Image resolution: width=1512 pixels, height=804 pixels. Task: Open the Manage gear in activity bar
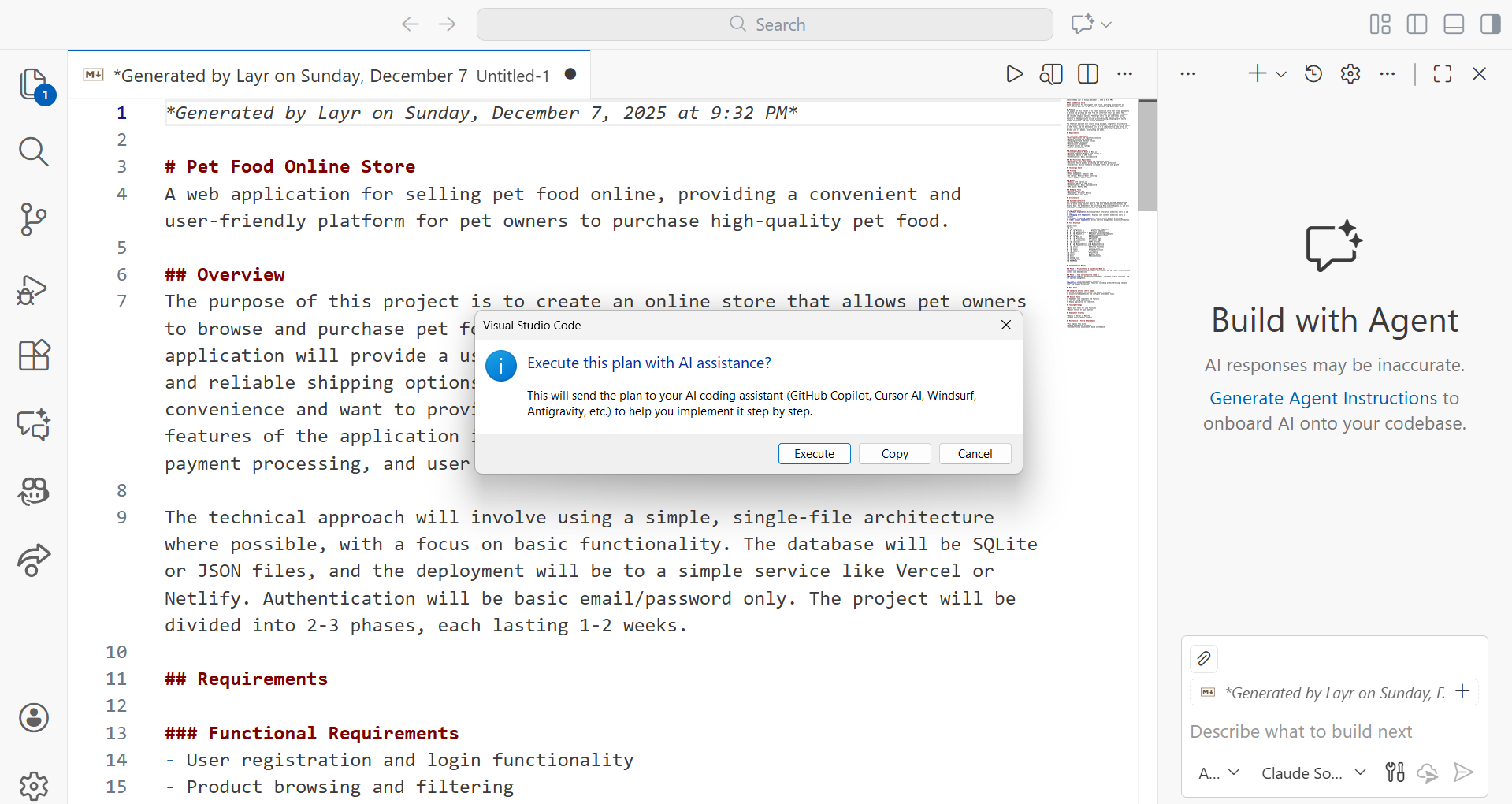tap(34, 785)
